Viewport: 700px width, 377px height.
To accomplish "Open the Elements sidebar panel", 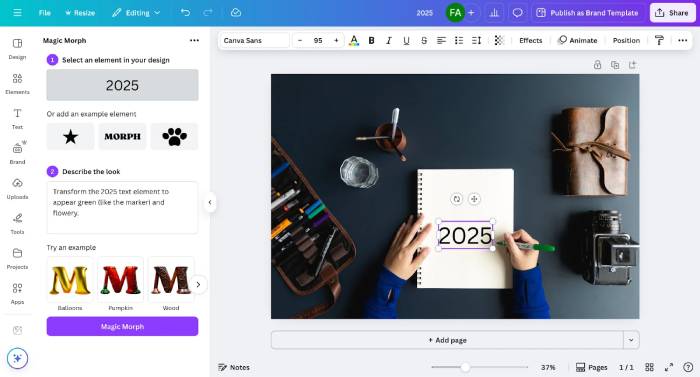I will pyautogui.click(x=17, y=84).
